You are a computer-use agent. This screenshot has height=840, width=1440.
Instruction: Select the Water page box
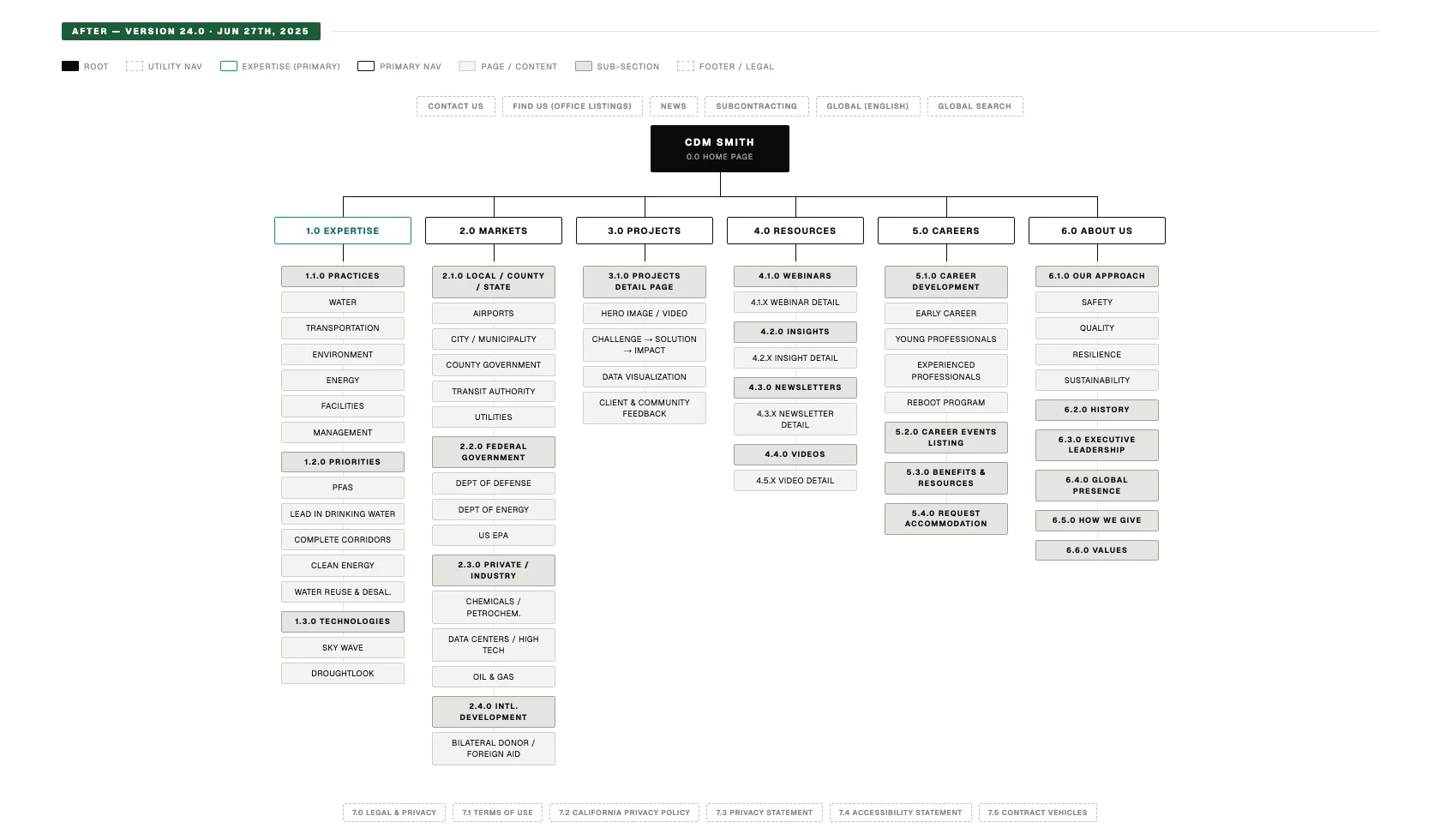click(x=343, y=303)
